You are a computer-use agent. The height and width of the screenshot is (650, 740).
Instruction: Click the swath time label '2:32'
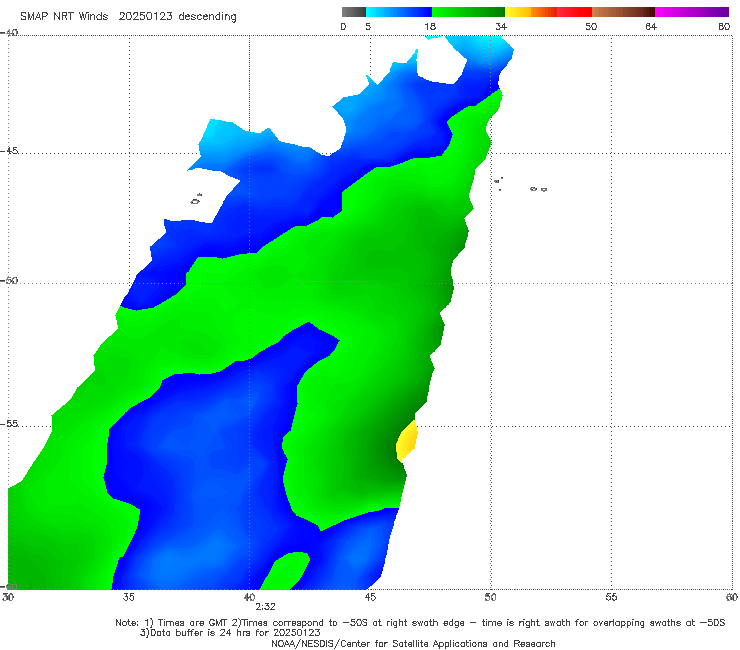[x=265, y=607]
